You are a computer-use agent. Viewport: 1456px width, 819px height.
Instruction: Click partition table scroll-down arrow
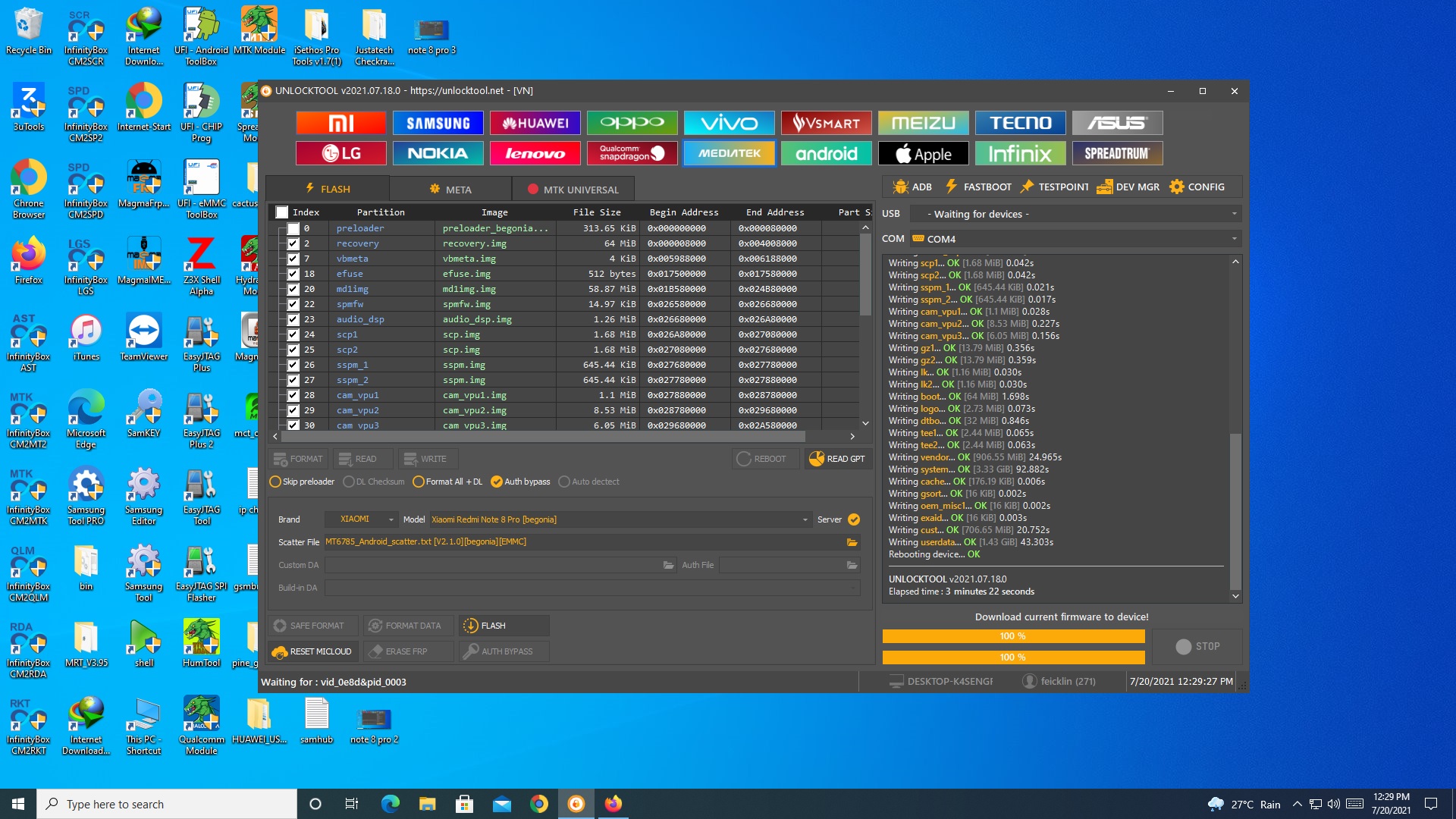(x=865, y=423)
